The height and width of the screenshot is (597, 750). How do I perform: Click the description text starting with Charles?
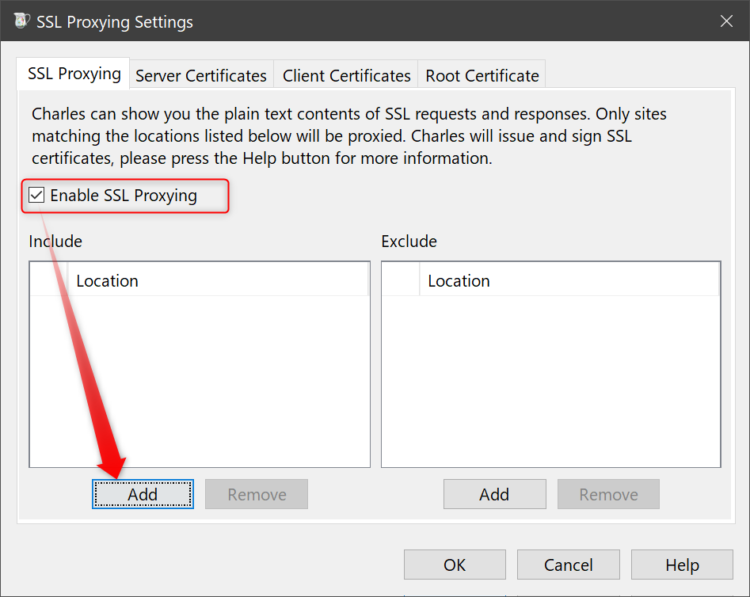pyautogui.click(x=349, y=136)
